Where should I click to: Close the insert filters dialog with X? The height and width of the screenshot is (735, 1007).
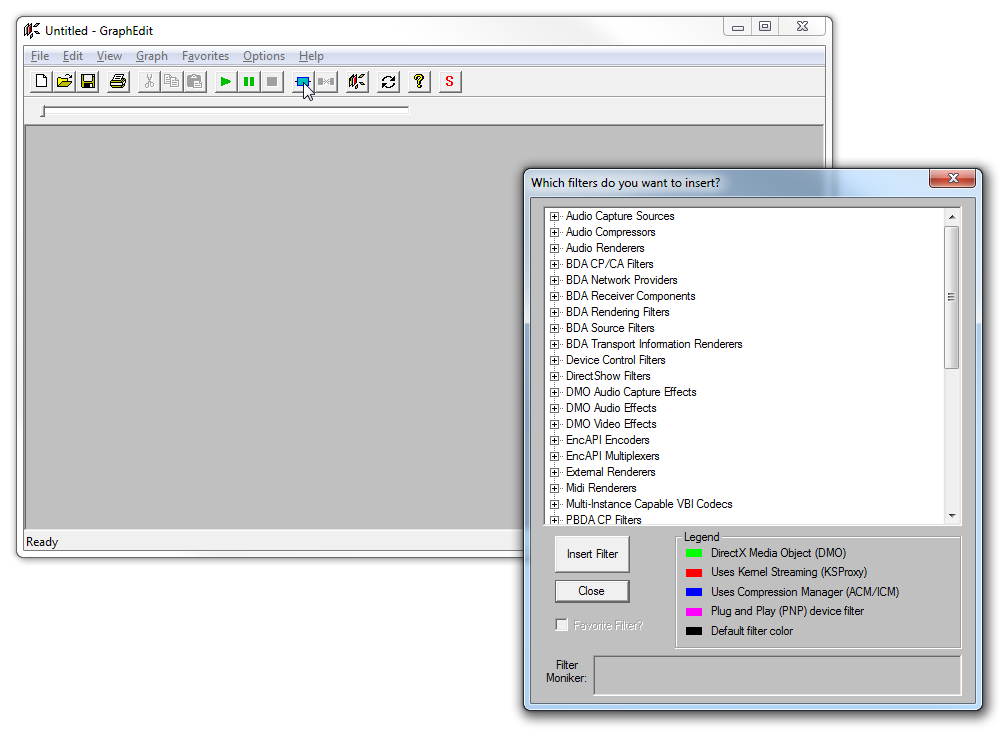[x=953, y=178]
